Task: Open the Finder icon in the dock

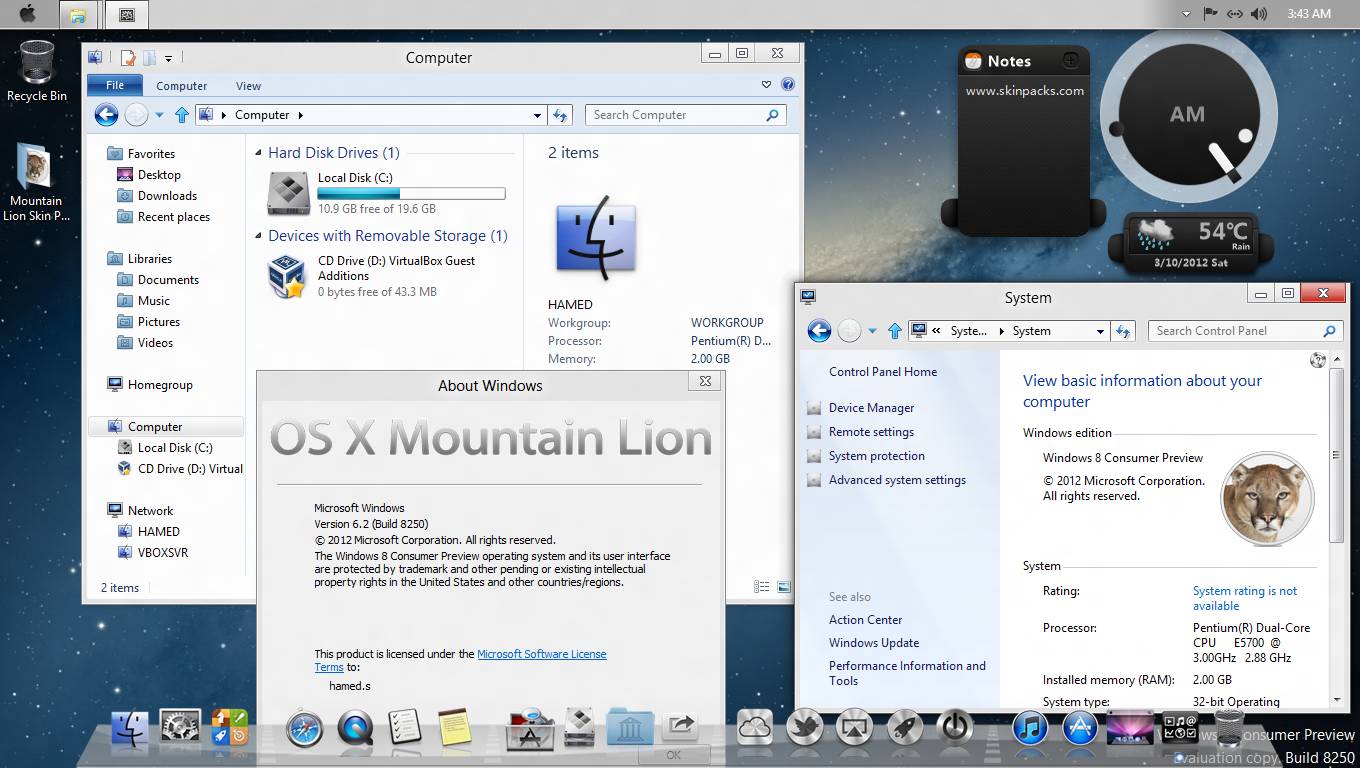Action: (x=130, y=729)
